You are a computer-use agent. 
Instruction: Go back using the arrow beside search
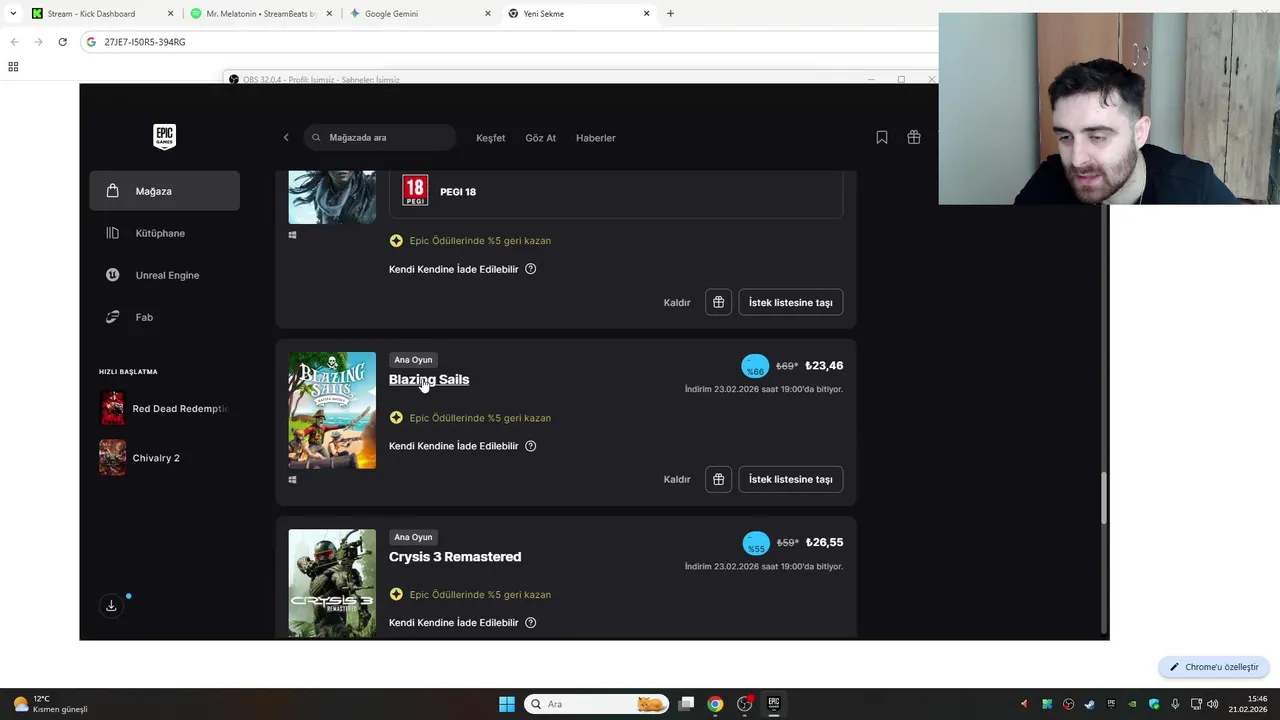click(x=286, y=138)
